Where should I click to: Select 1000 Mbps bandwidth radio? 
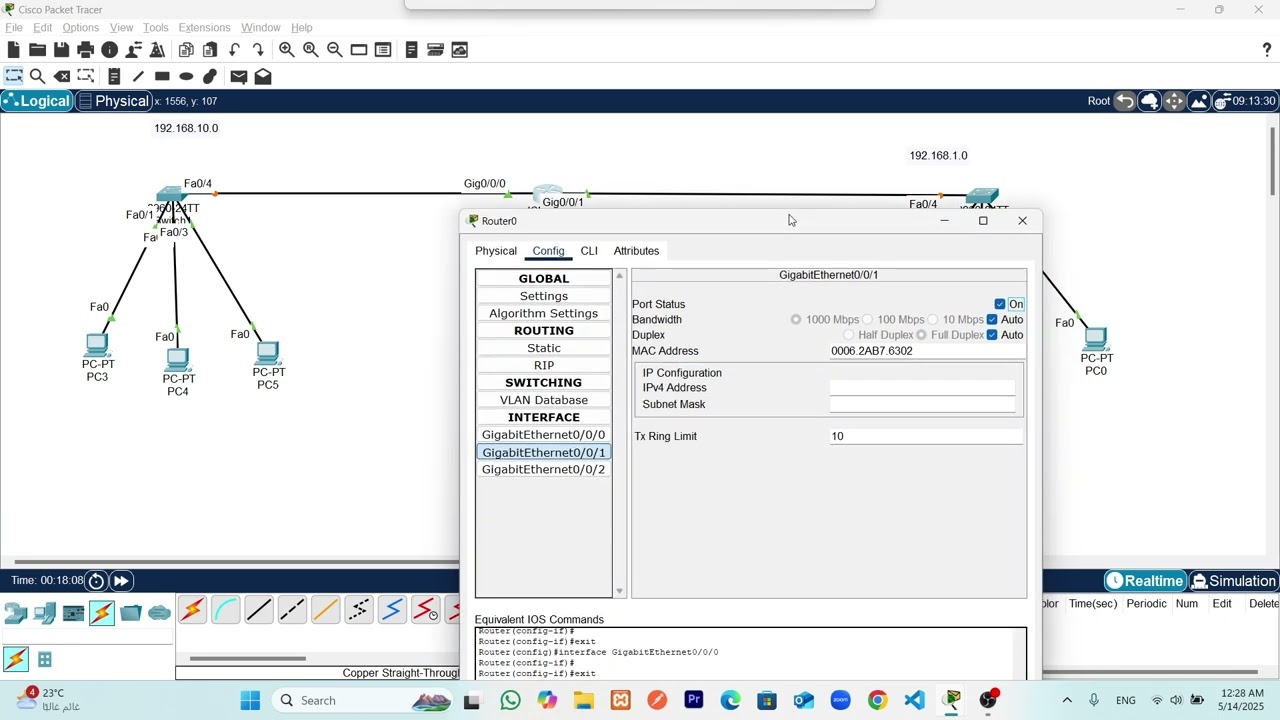(x=796, y=320)
